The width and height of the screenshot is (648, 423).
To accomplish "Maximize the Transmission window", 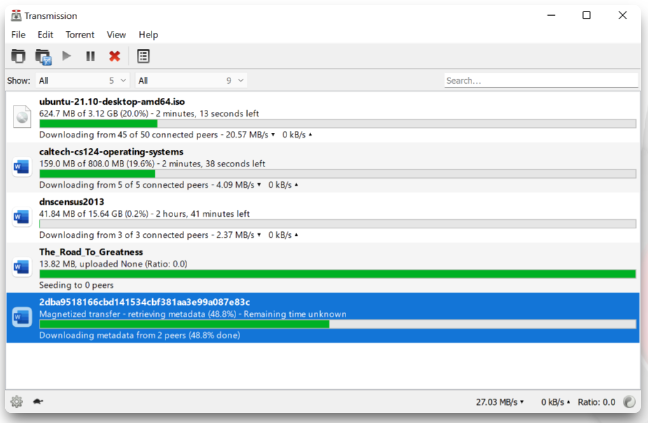I will [x=586, y=15].
